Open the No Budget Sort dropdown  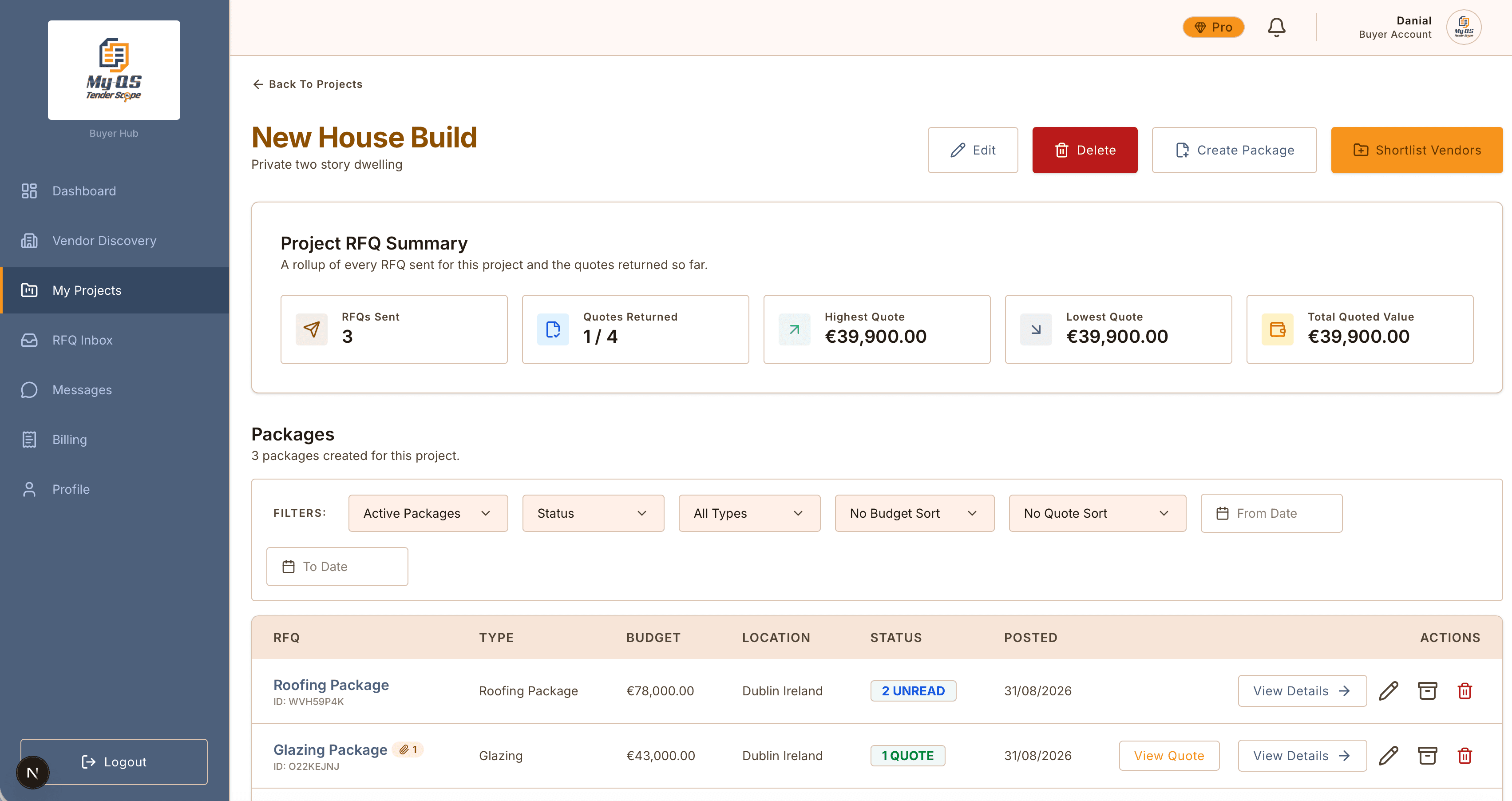pyautogui.click(x=914, y=513)
